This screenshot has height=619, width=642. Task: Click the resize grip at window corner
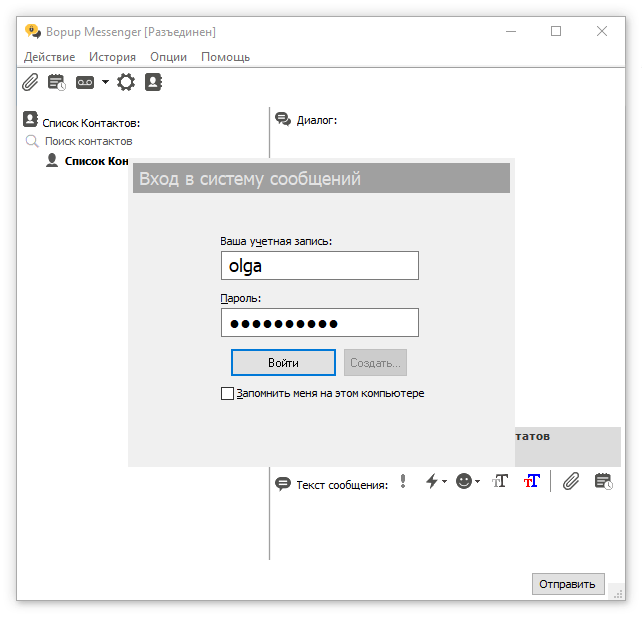click(x=618, y=593)
